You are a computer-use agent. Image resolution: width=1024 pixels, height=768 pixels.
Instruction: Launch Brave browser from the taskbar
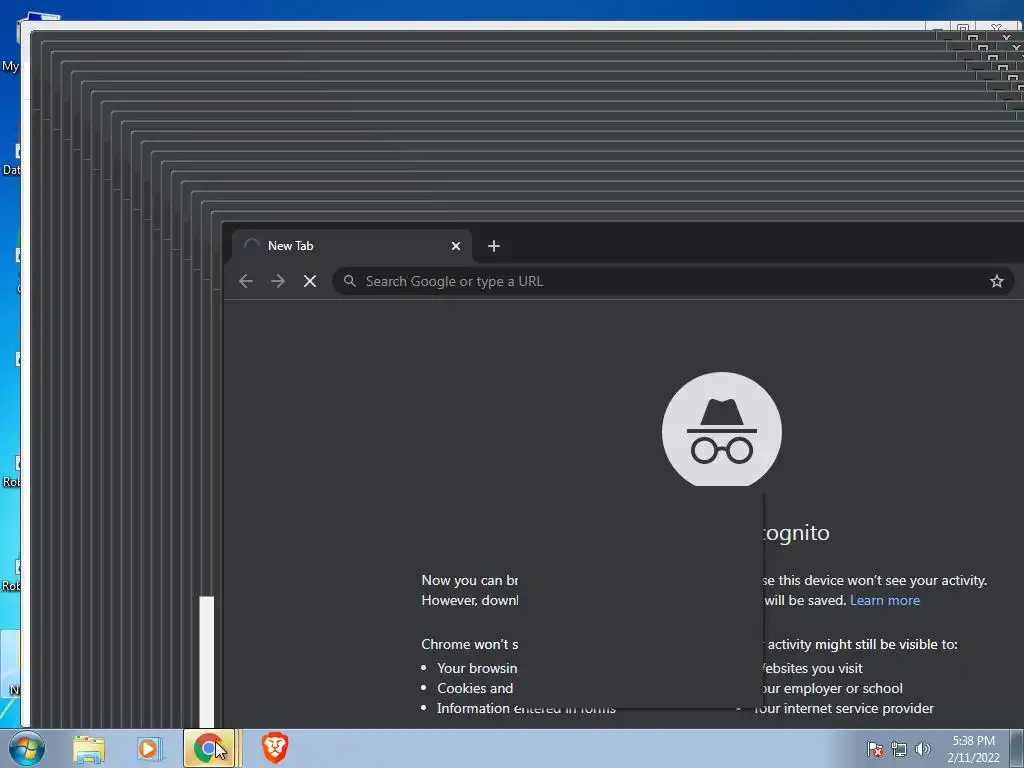[x=275, y=748]
